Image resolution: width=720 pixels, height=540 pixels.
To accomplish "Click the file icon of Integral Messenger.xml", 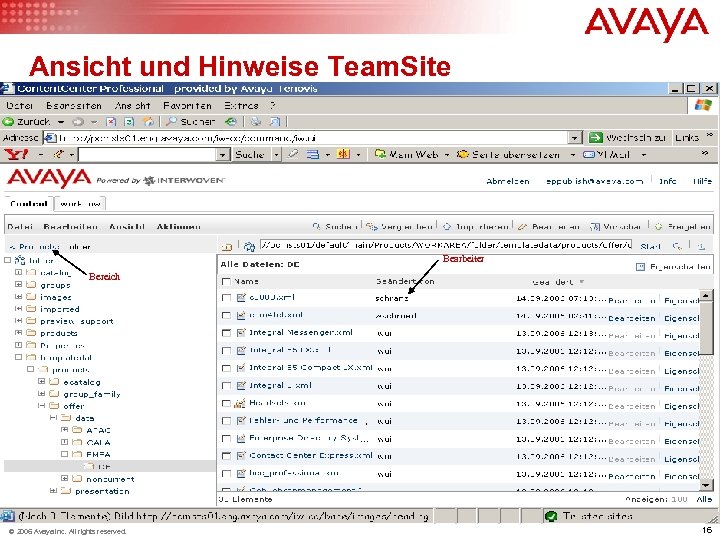I will click(x=241, y=333).
